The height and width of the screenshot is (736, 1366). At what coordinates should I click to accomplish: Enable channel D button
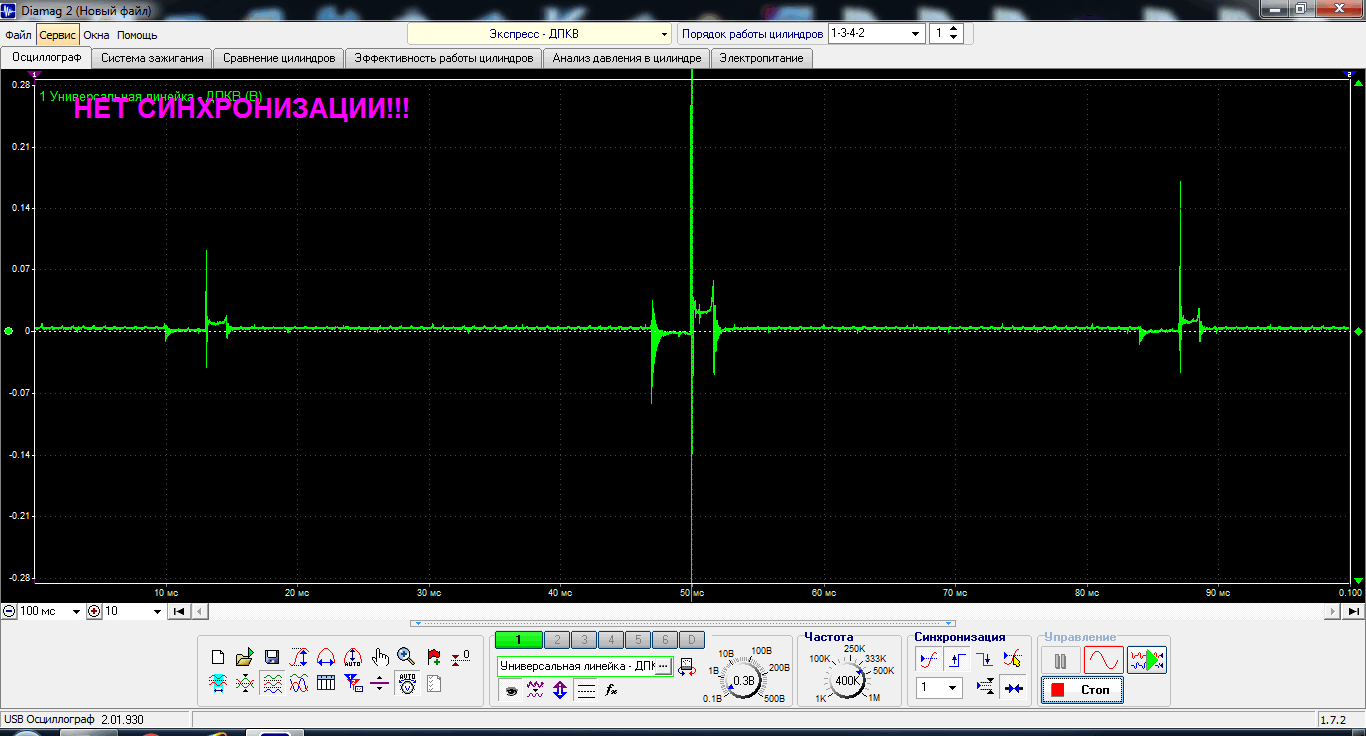pos(692,640)
